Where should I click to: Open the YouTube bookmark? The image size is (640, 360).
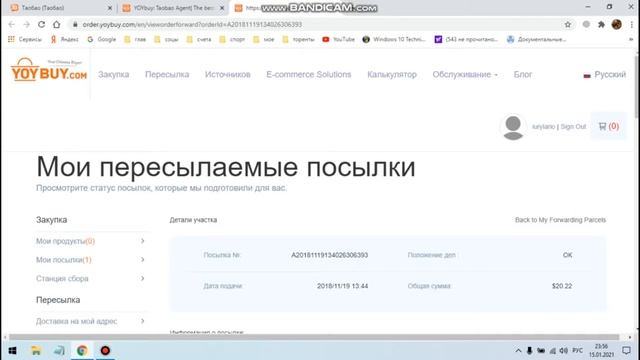point(338,39)
